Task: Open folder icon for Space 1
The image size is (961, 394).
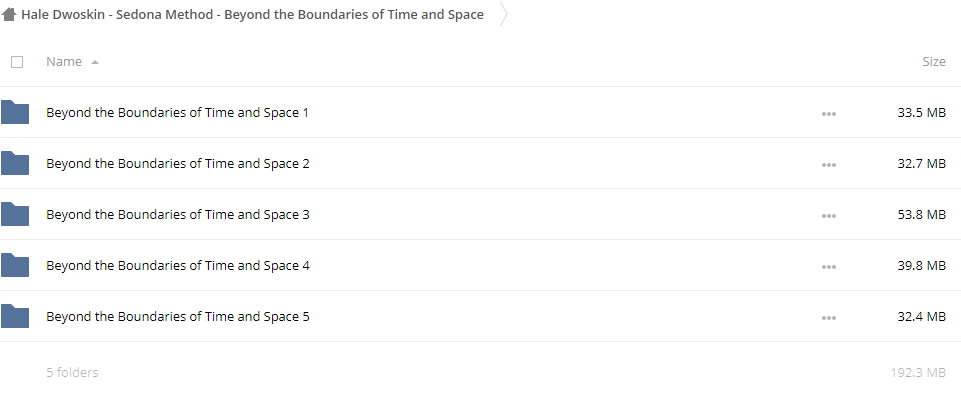Action: pyautogui.click(x=15, y=113)
